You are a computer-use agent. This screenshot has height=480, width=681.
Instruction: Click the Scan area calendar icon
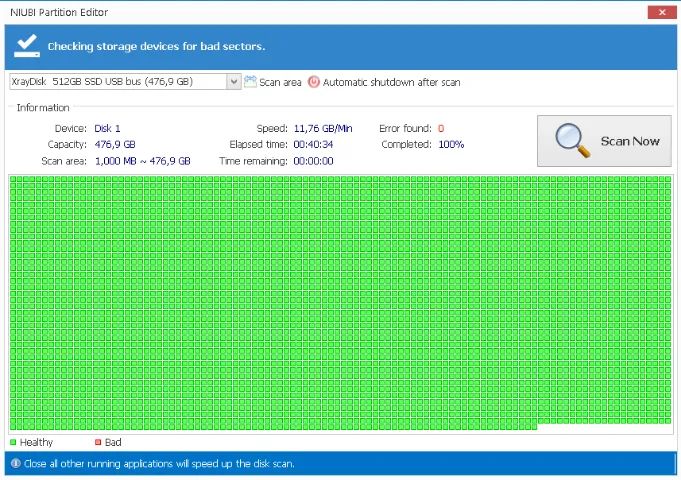click(x=250, y=82)
